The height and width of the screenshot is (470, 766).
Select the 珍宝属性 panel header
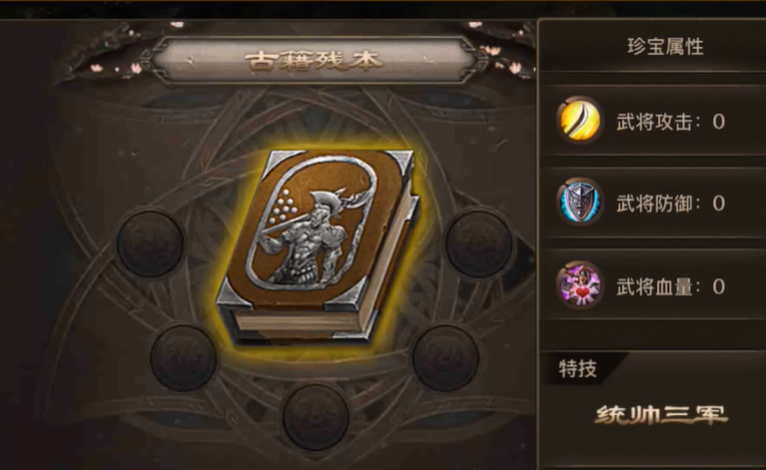click(x=665, y=47)
